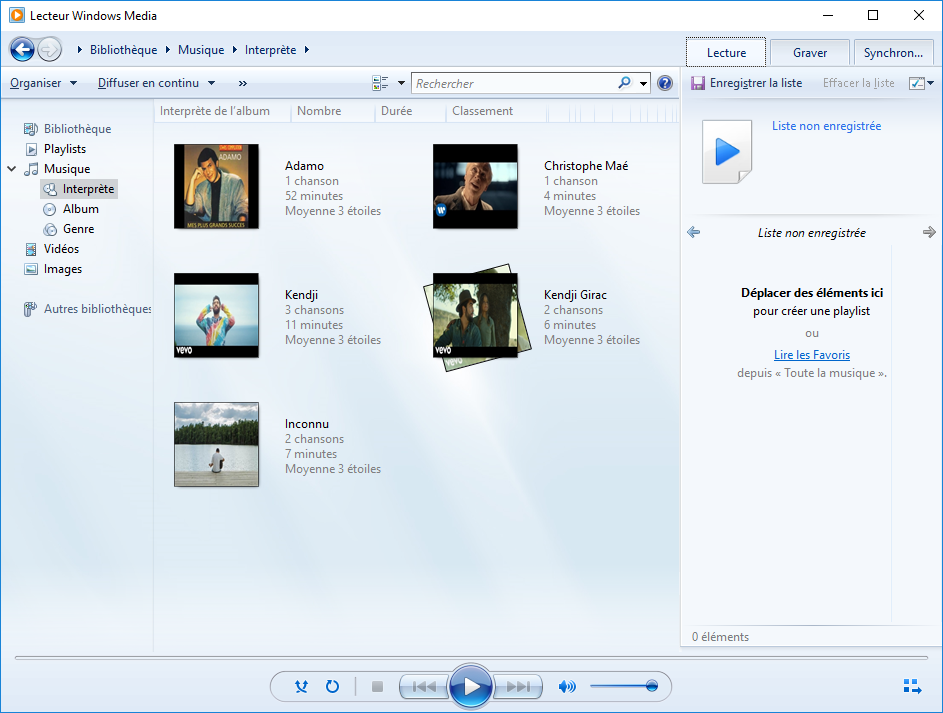Click the Stop playback button
The width and height of the screenshot is (943, 713).
(x=377, y=686)
